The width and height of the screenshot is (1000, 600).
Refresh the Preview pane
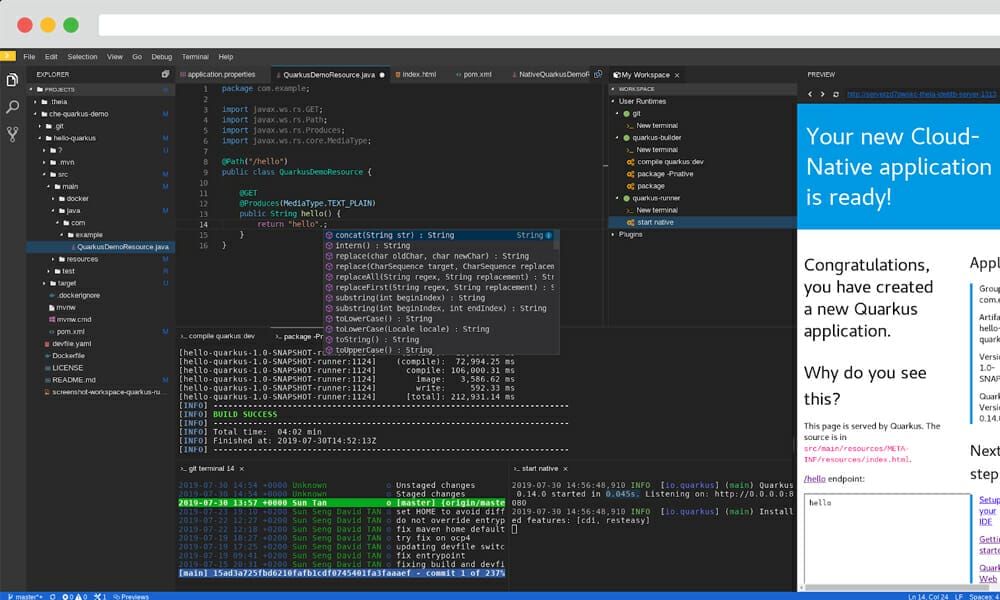point(836,93)
